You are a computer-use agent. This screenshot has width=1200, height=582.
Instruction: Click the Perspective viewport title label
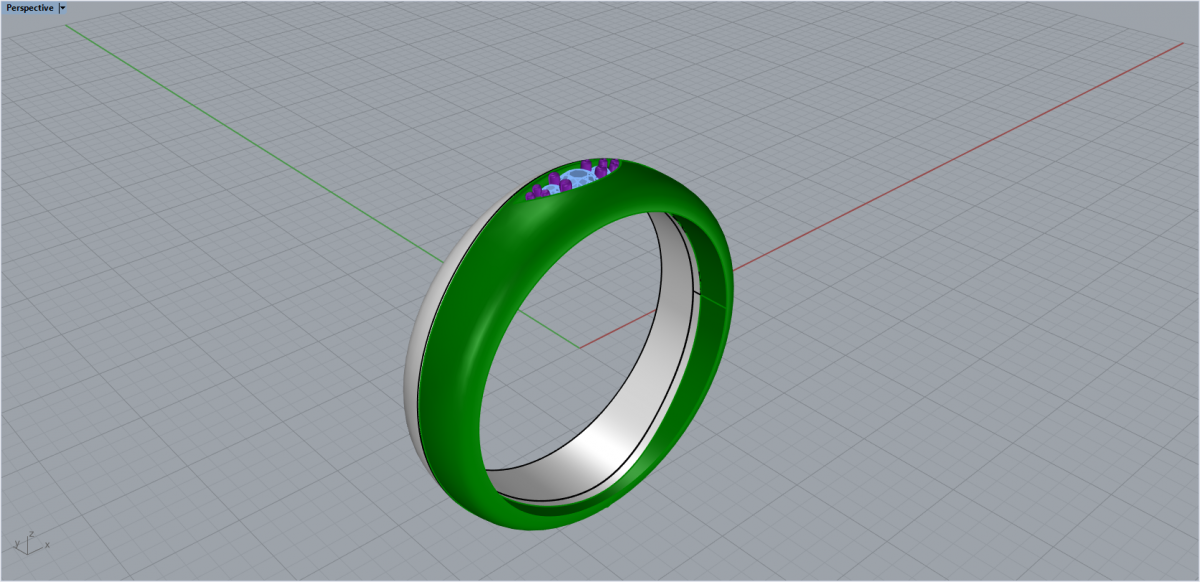[30, 8]
